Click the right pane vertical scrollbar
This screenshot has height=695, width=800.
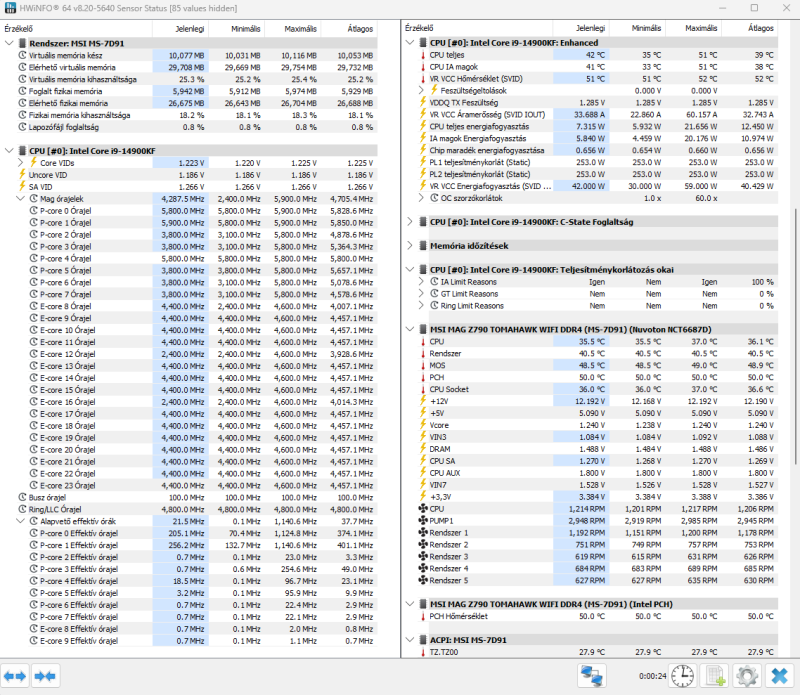(795, 337)
